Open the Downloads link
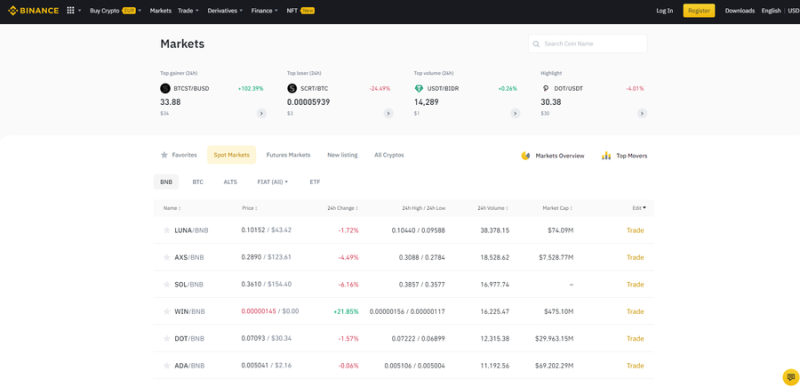800x387 pixels. pos(740,10)
